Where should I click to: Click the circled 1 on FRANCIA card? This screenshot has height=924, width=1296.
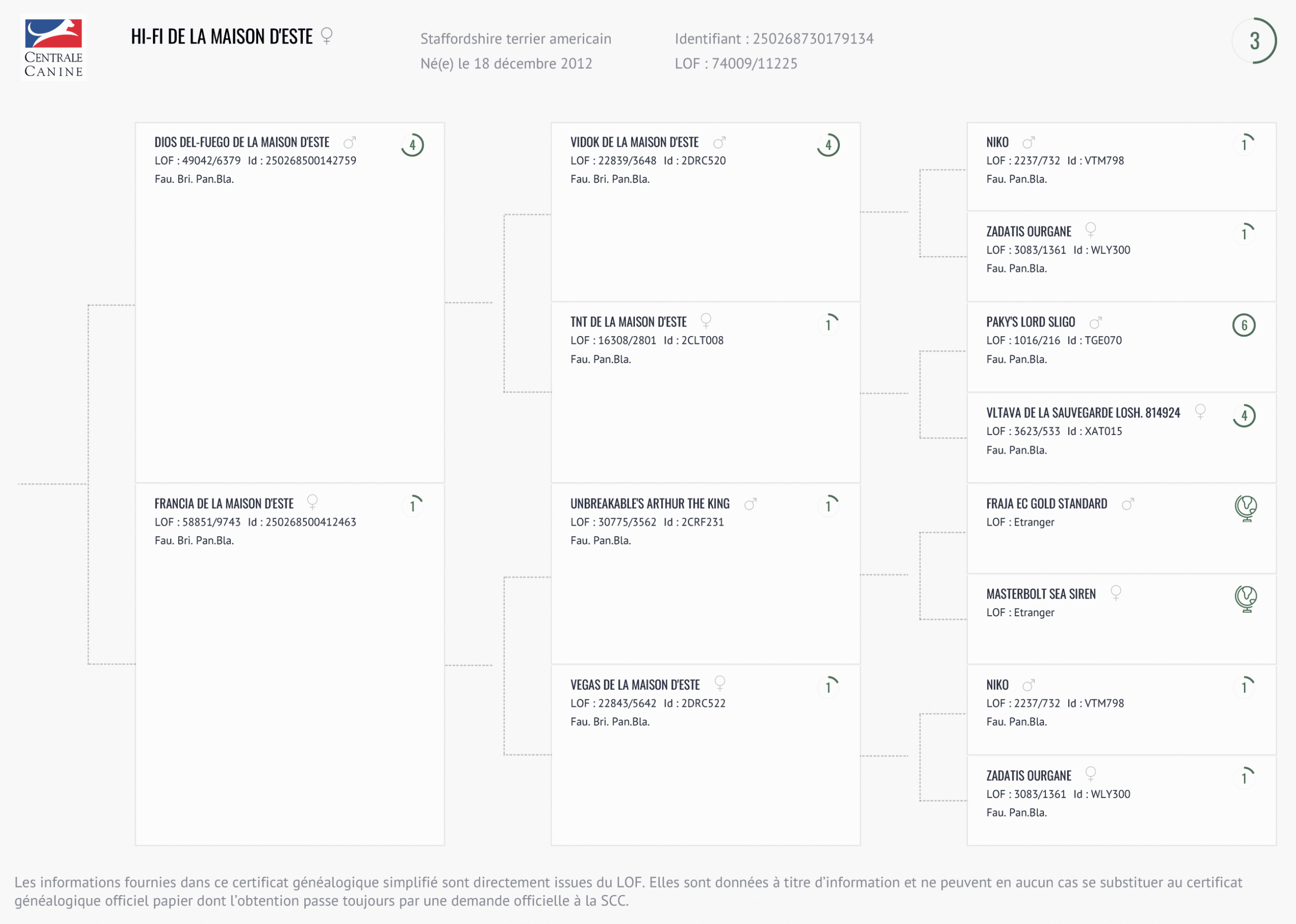413,506
